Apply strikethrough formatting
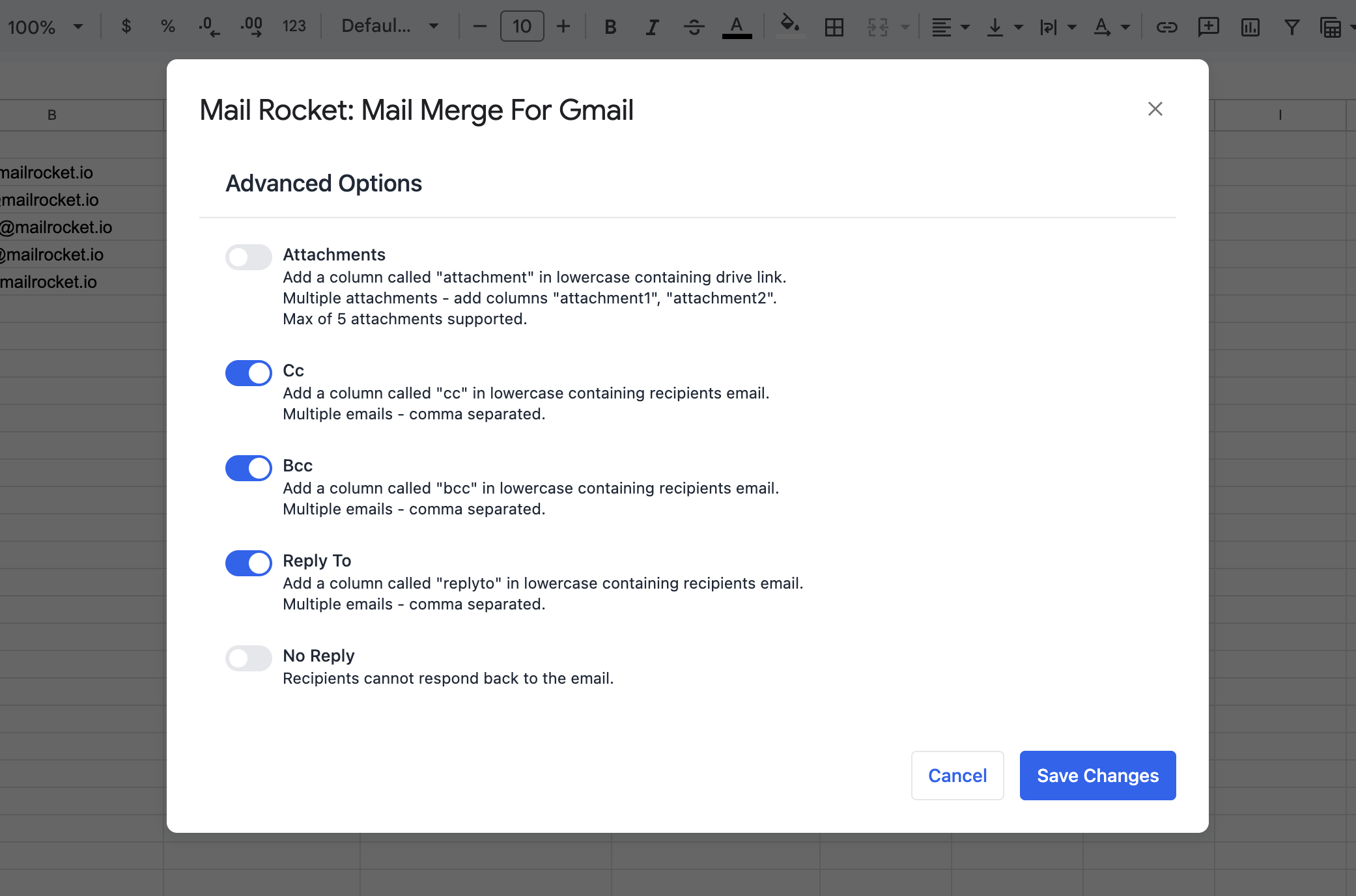 click(694, 27)
